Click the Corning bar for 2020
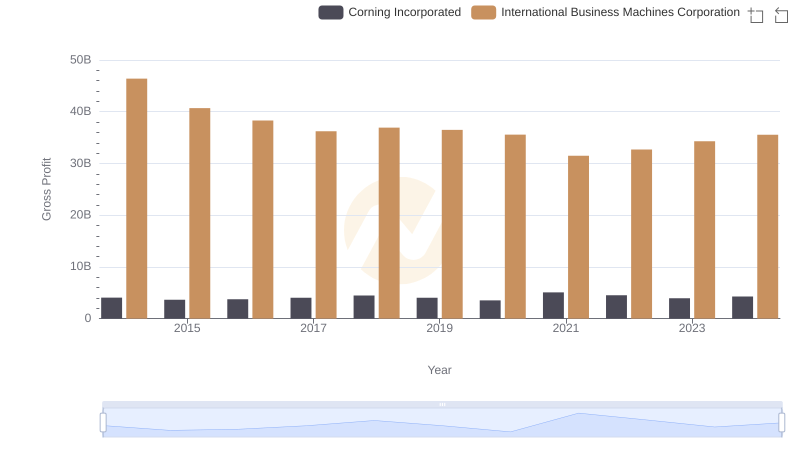The height and width of the screenshot is (461, 800). [x=490, y=310]
